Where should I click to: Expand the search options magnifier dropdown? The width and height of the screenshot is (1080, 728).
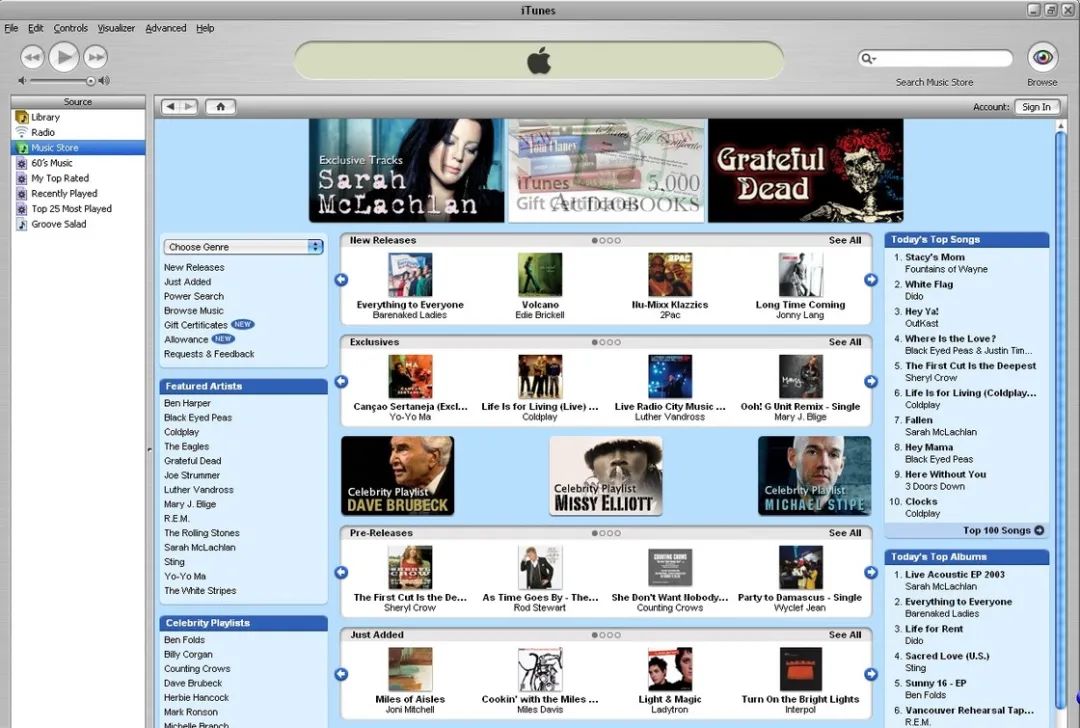pos(869,59)
